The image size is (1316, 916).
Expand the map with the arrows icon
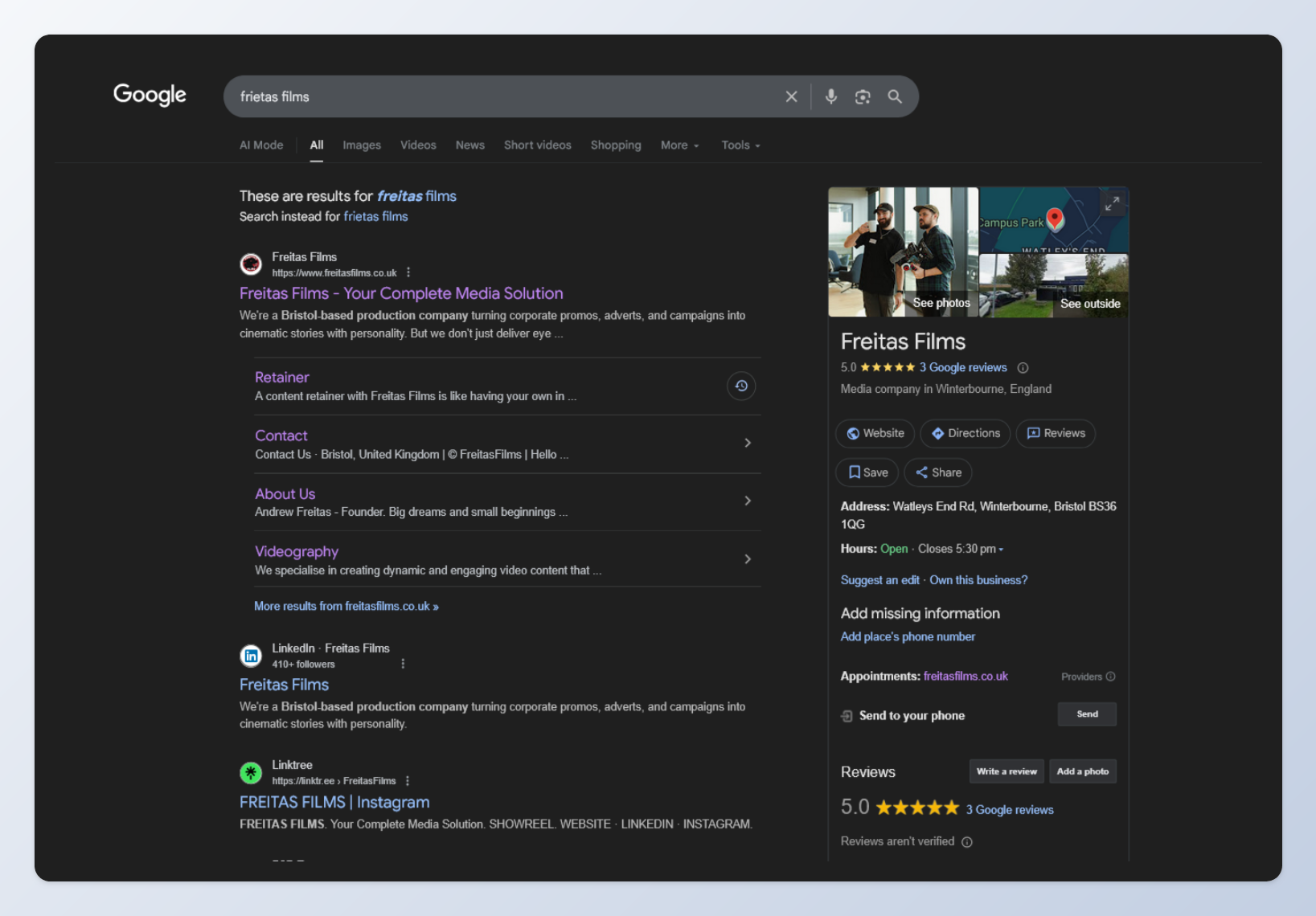pyautogui.click(x=1112, y=204)
